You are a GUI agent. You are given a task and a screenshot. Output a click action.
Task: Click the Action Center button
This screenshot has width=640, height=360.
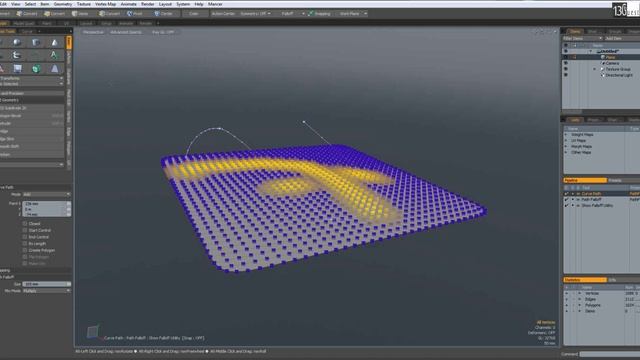(223, 13)
